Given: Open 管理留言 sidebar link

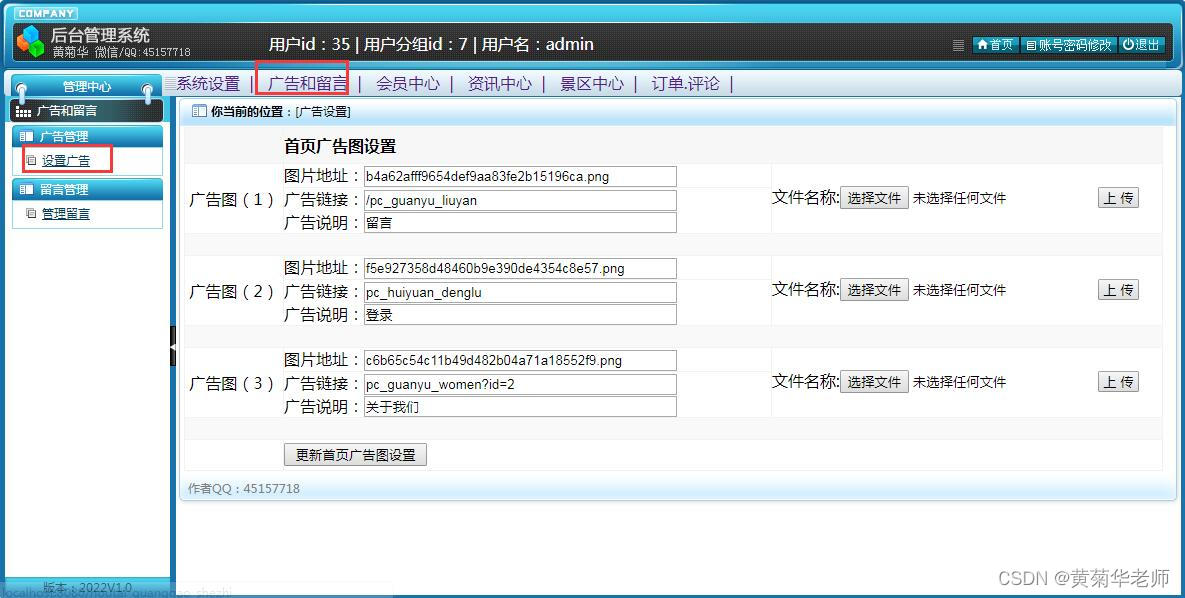Looking at the screenshot, I should (66, 213).
